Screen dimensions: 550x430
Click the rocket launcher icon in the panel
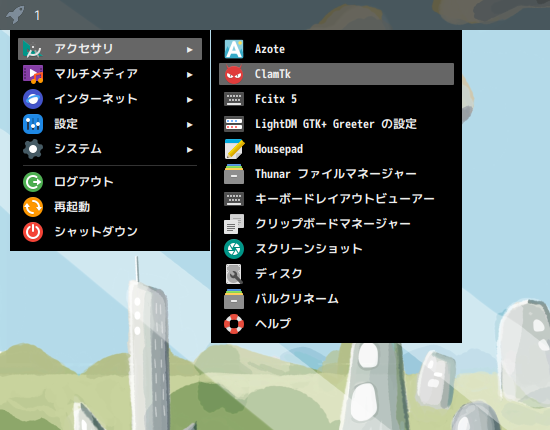(15, 15)
